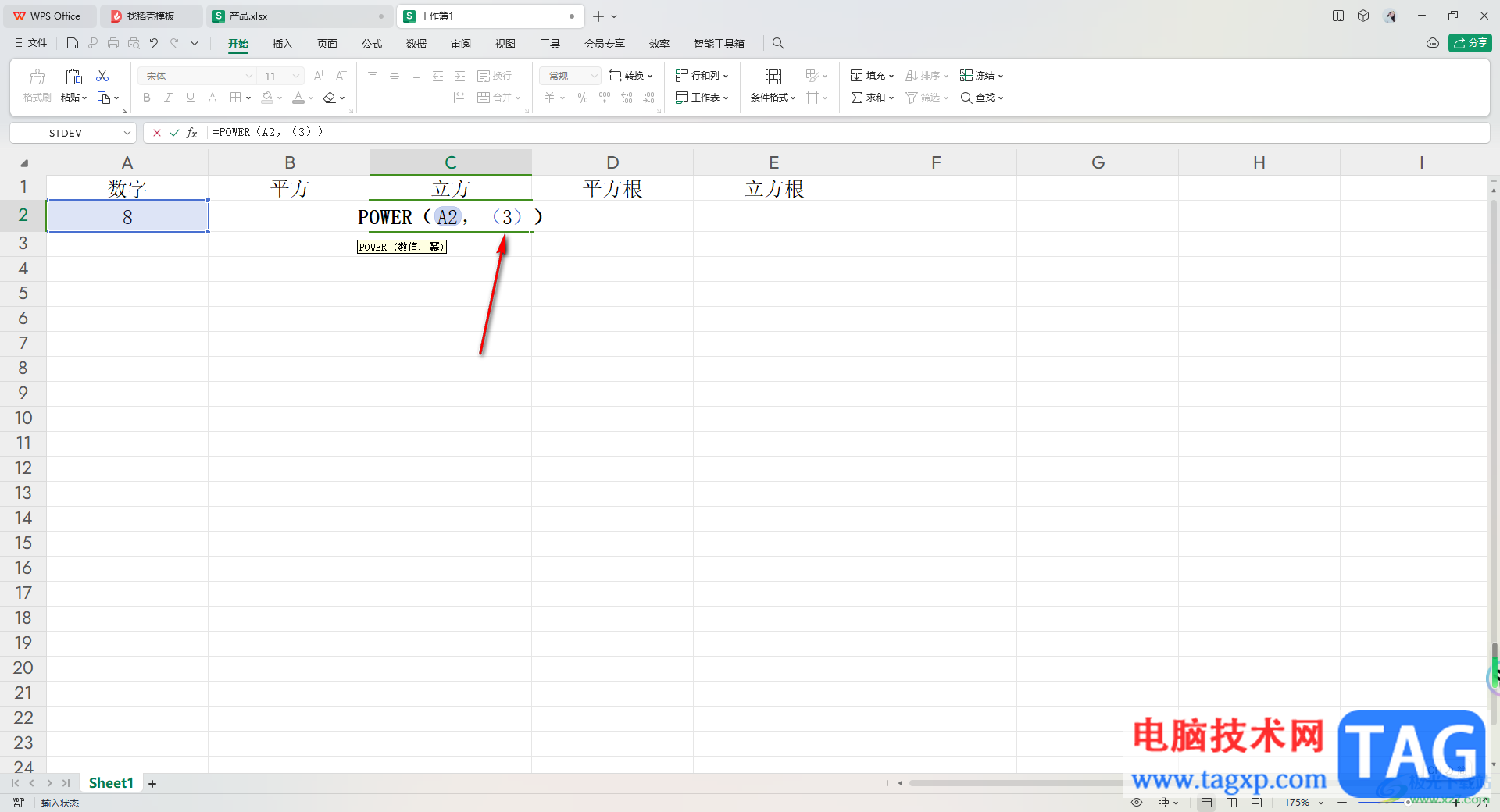This screenshot has height=812, width=1500.
Task: Click the font color A swatch
Action: [x=298, y=98]
